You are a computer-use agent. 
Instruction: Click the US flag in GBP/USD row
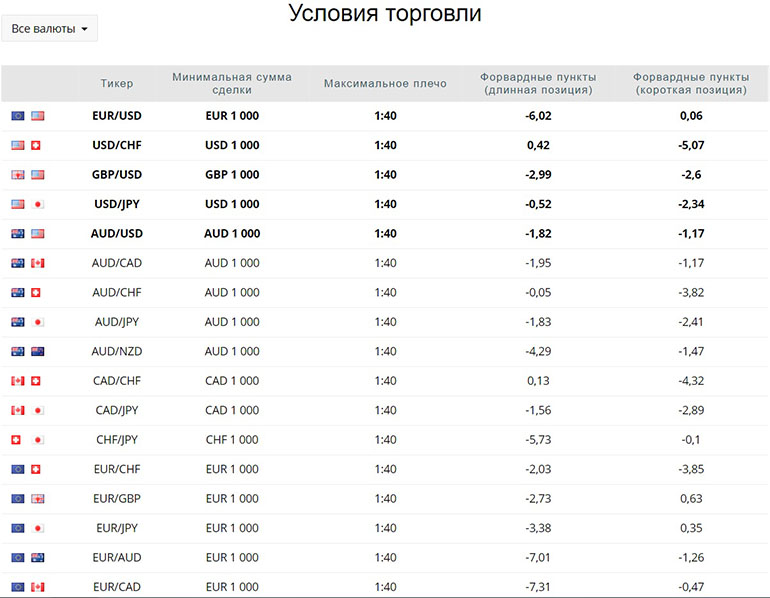[x=38, y=175]
